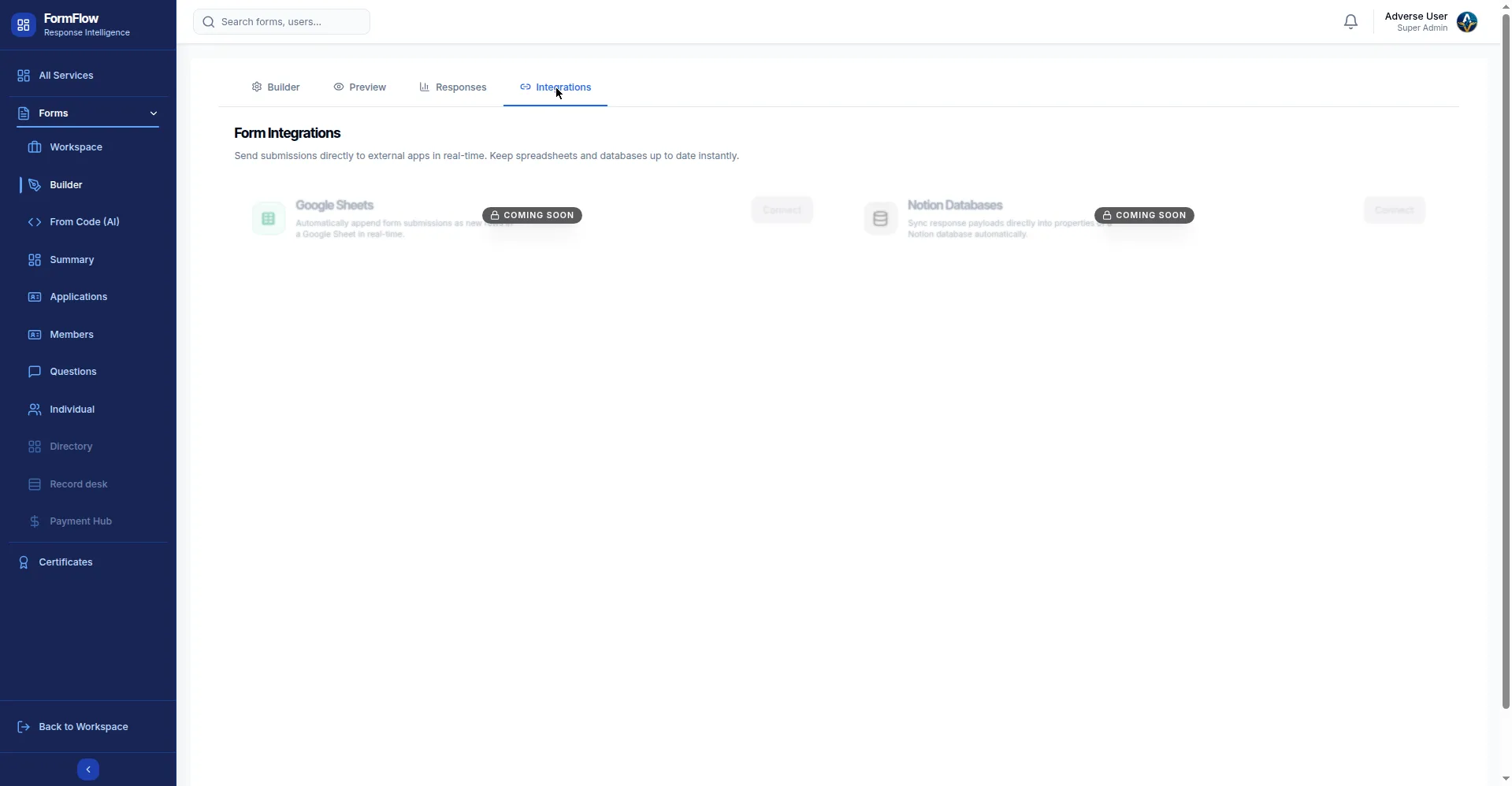Switch to the Preview tab
Screen dimensions: 1512x786
(x=360, y=87)
